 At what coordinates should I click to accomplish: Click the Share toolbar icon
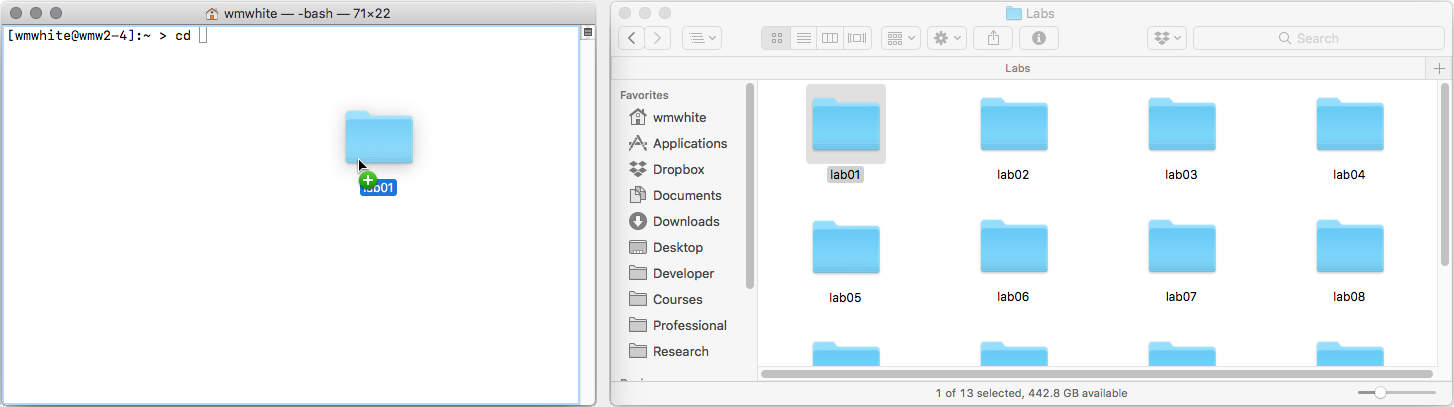[993, 38]
